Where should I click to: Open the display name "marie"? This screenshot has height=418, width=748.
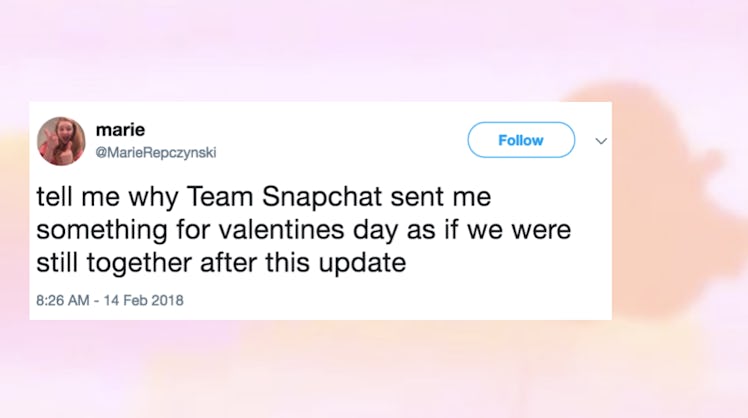[120, 130]
